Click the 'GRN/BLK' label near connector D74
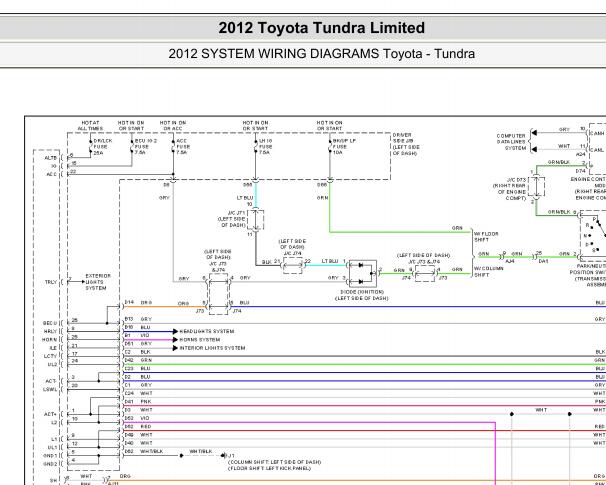This screenshot has width=606, height=485. click(x=558, y=162)
